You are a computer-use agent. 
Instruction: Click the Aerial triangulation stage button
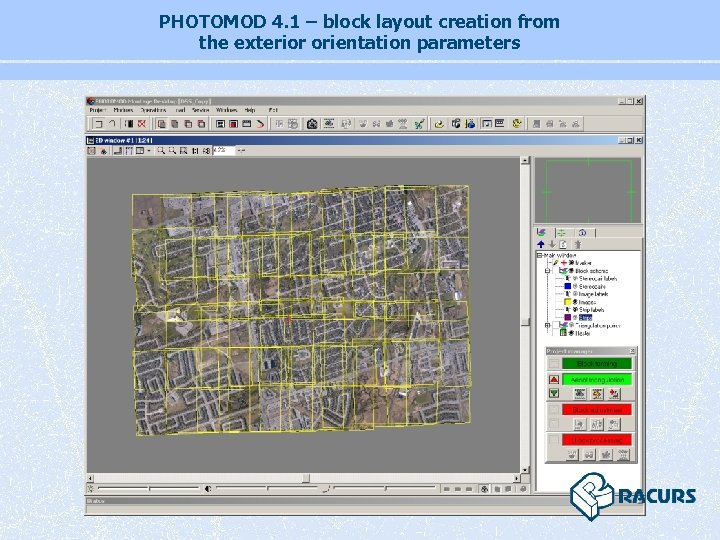click(x=597, y=380)
